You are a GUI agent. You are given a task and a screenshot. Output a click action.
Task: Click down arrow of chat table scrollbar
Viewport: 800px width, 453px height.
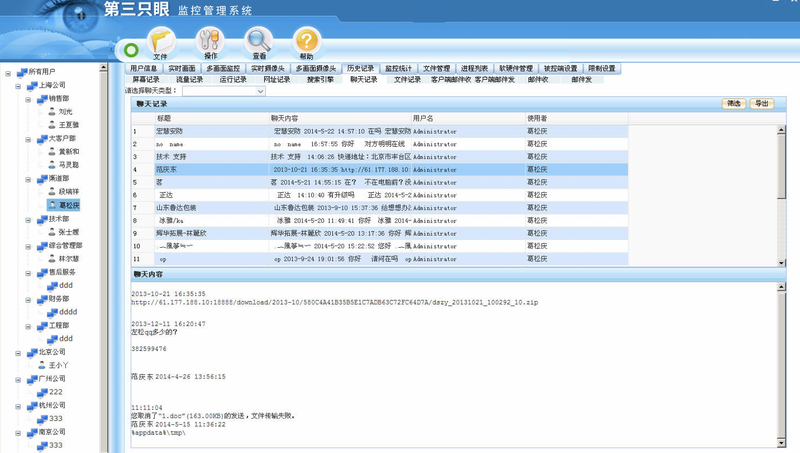781,262
